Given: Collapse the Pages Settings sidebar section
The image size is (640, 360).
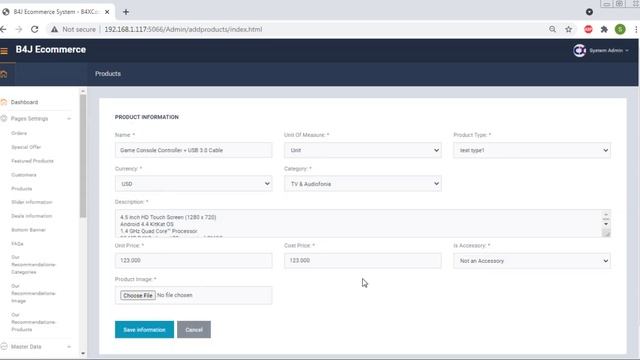Looking at the screenshot, I should 69,119.
